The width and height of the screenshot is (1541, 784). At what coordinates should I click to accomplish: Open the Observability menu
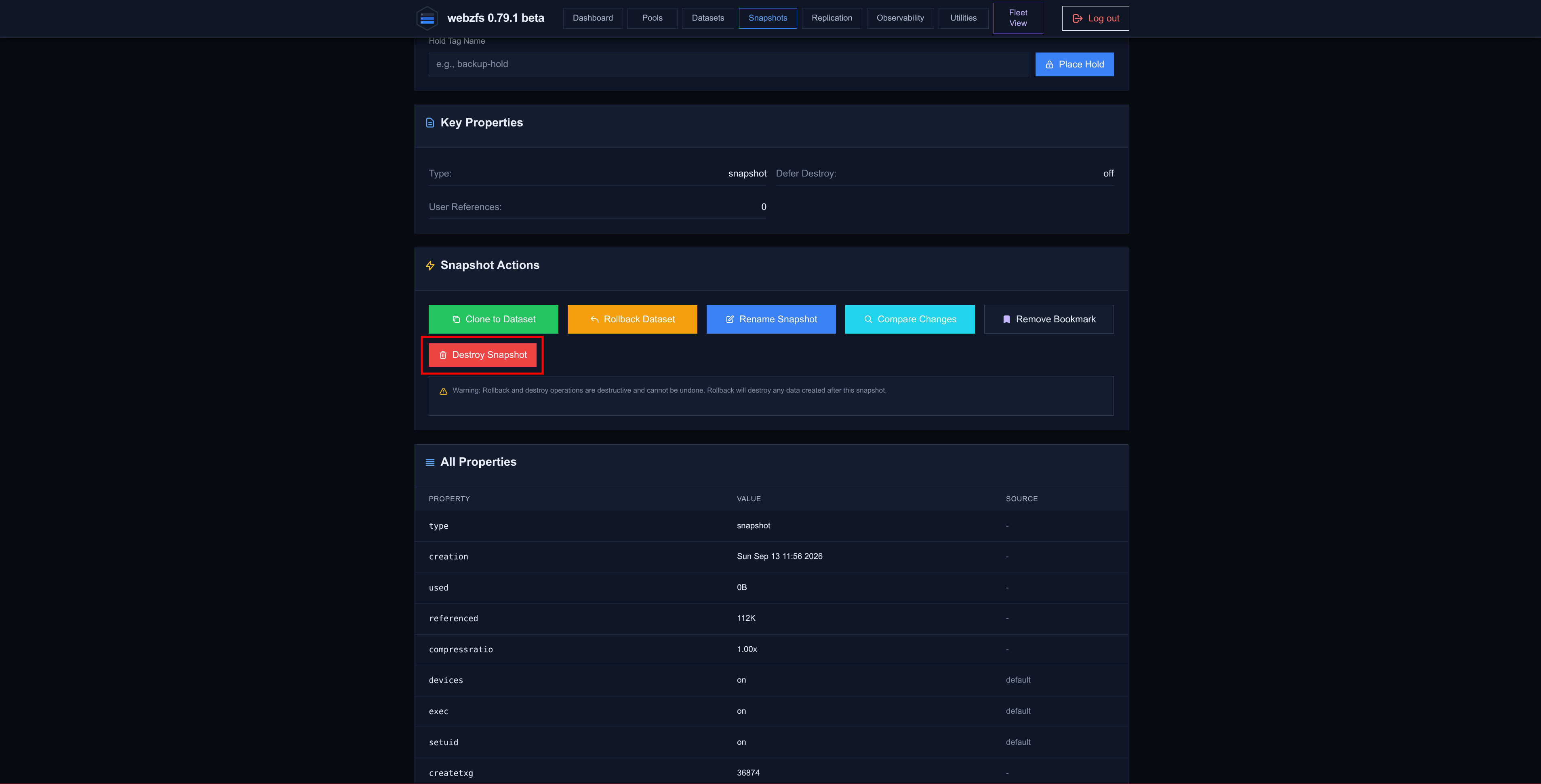coord(900,18)
